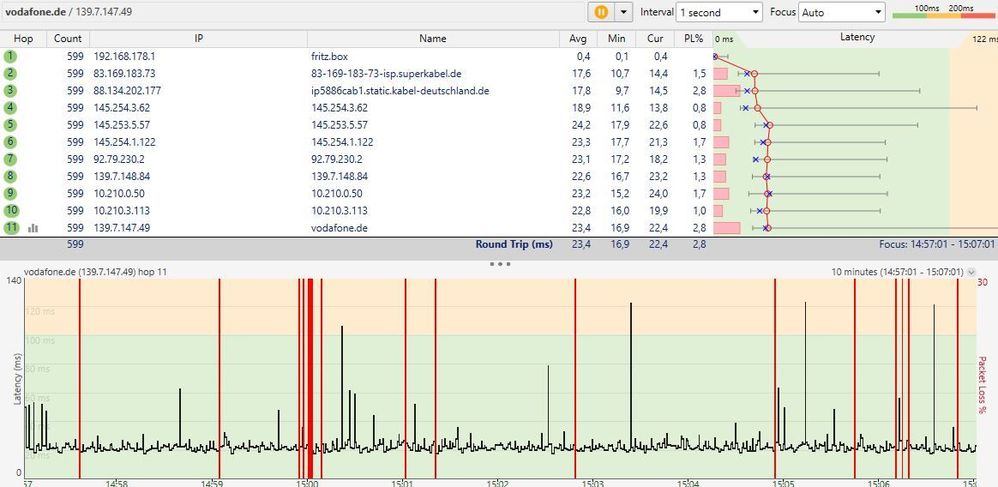Screen dimensions: 998x487
Task: Select IP 83.169.183.73
Action: click(x=124, y=74)
